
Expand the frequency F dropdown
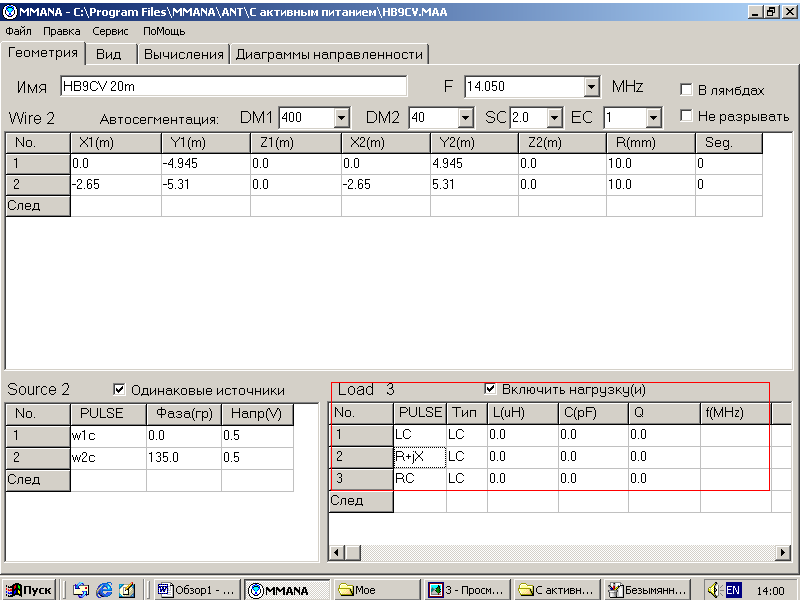point(591,87)
